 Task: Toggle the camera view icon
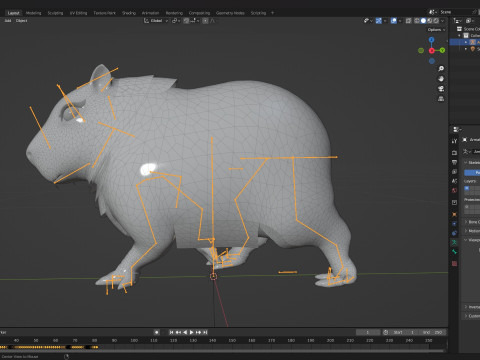pos(441,89)
